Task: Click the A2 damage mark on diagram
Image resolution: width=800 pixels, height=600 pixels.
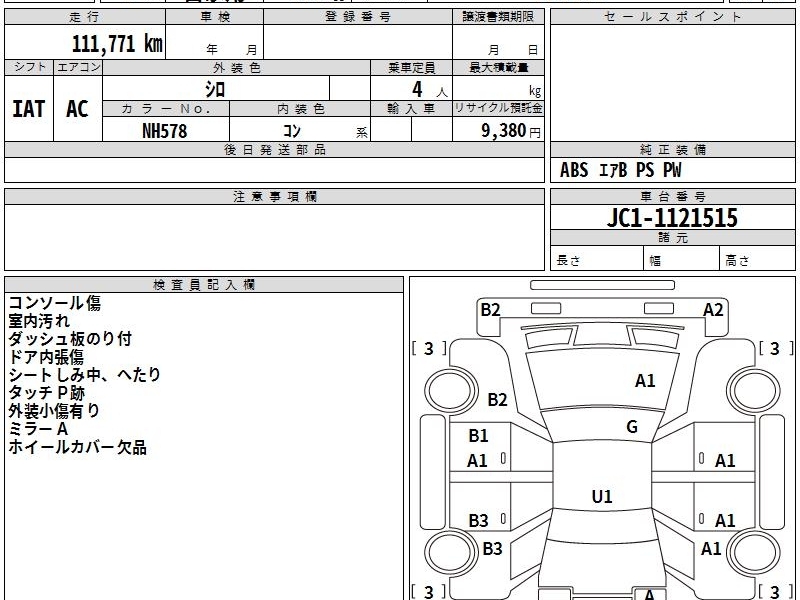Action: click(x=713, y=310)
